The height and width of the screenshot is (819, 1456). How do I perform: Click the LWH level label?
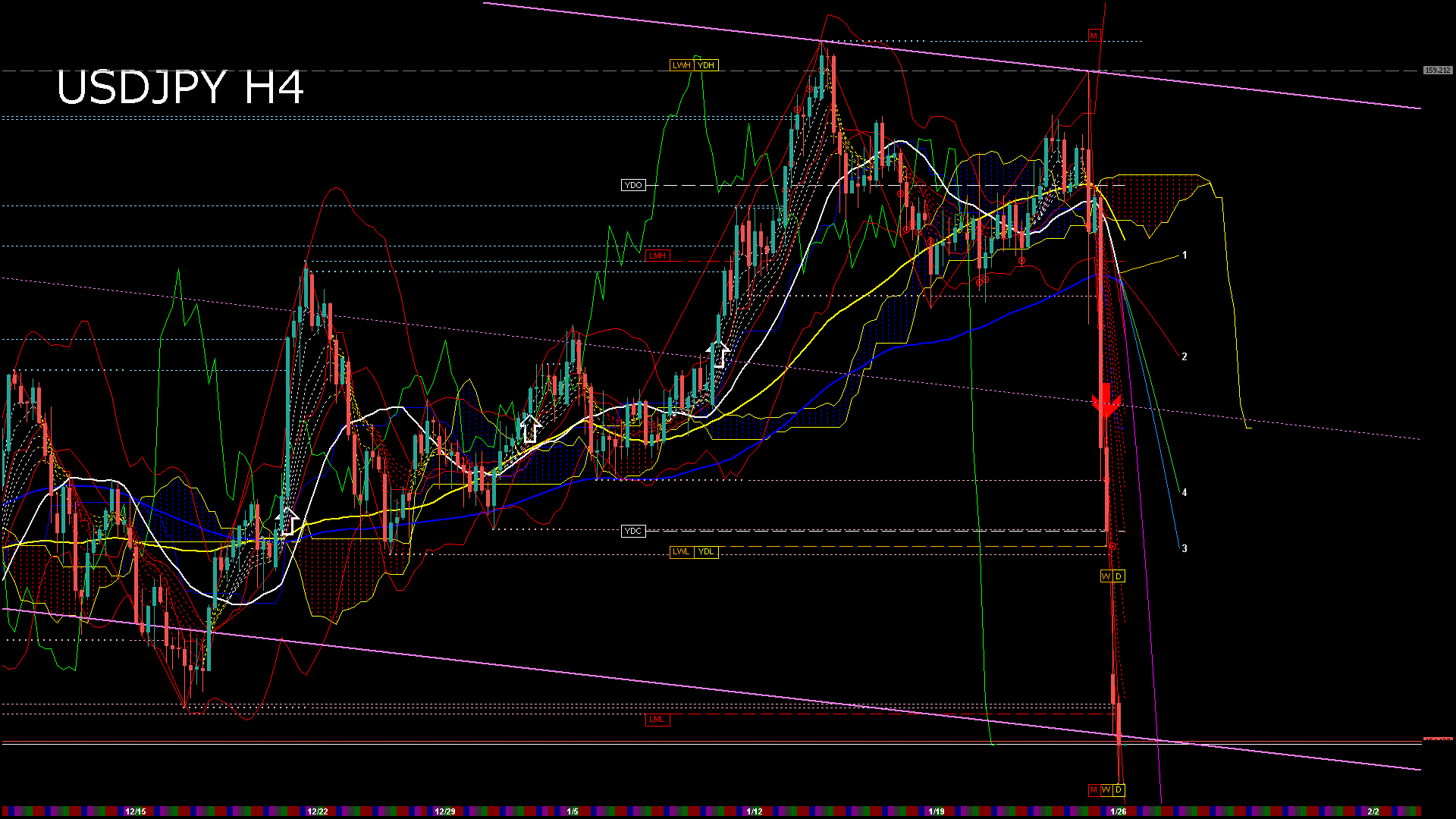[x=681, y=65]
